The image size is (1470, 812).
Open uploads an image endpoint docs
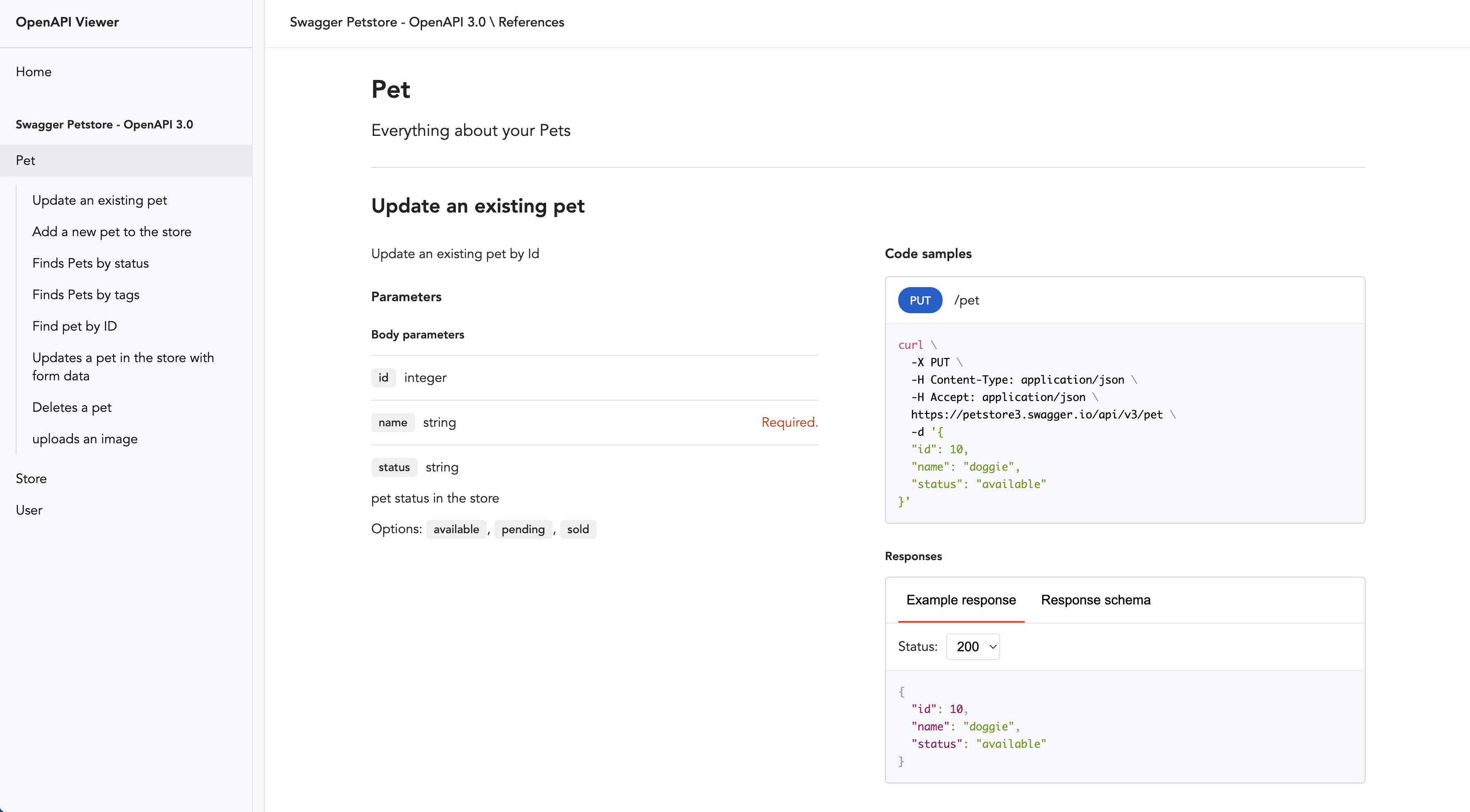tap(85, 439)
